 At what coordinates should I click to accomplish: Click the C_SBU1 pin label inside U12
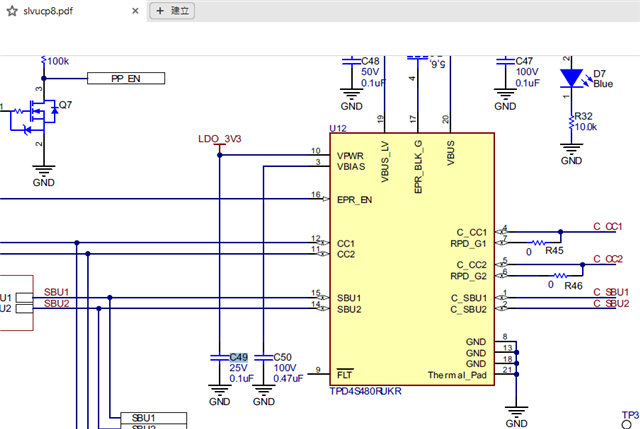pyautogui.click(x=469, y=298)
